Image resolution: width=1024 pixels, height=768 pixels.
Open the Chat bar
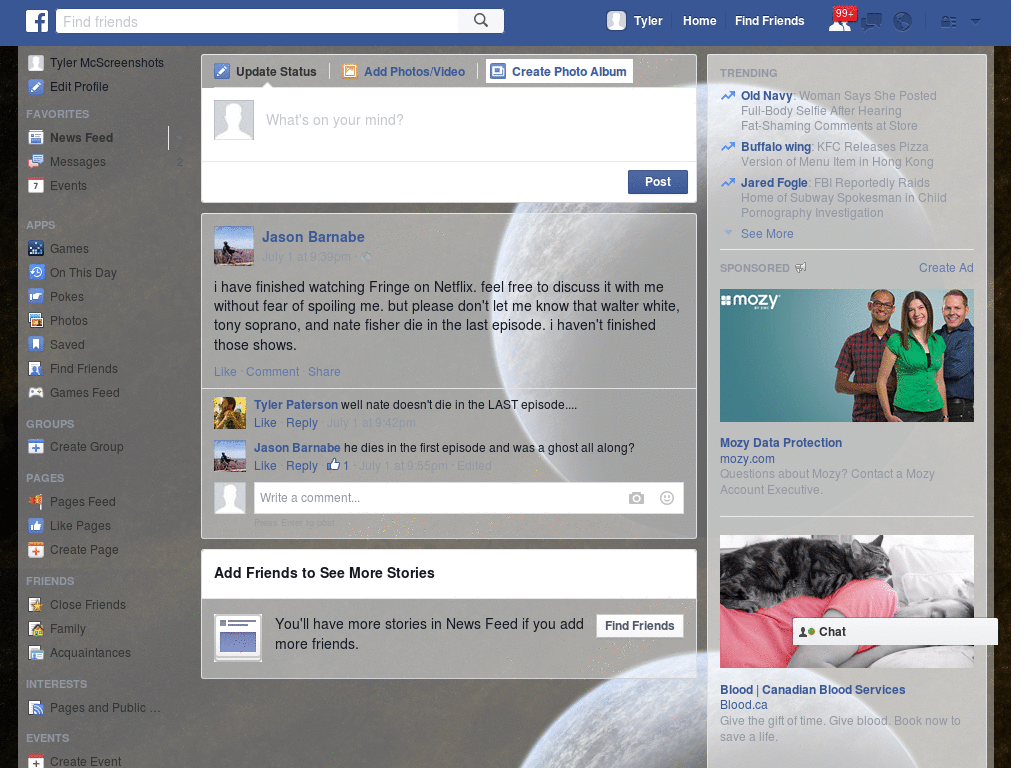[895, 632]
